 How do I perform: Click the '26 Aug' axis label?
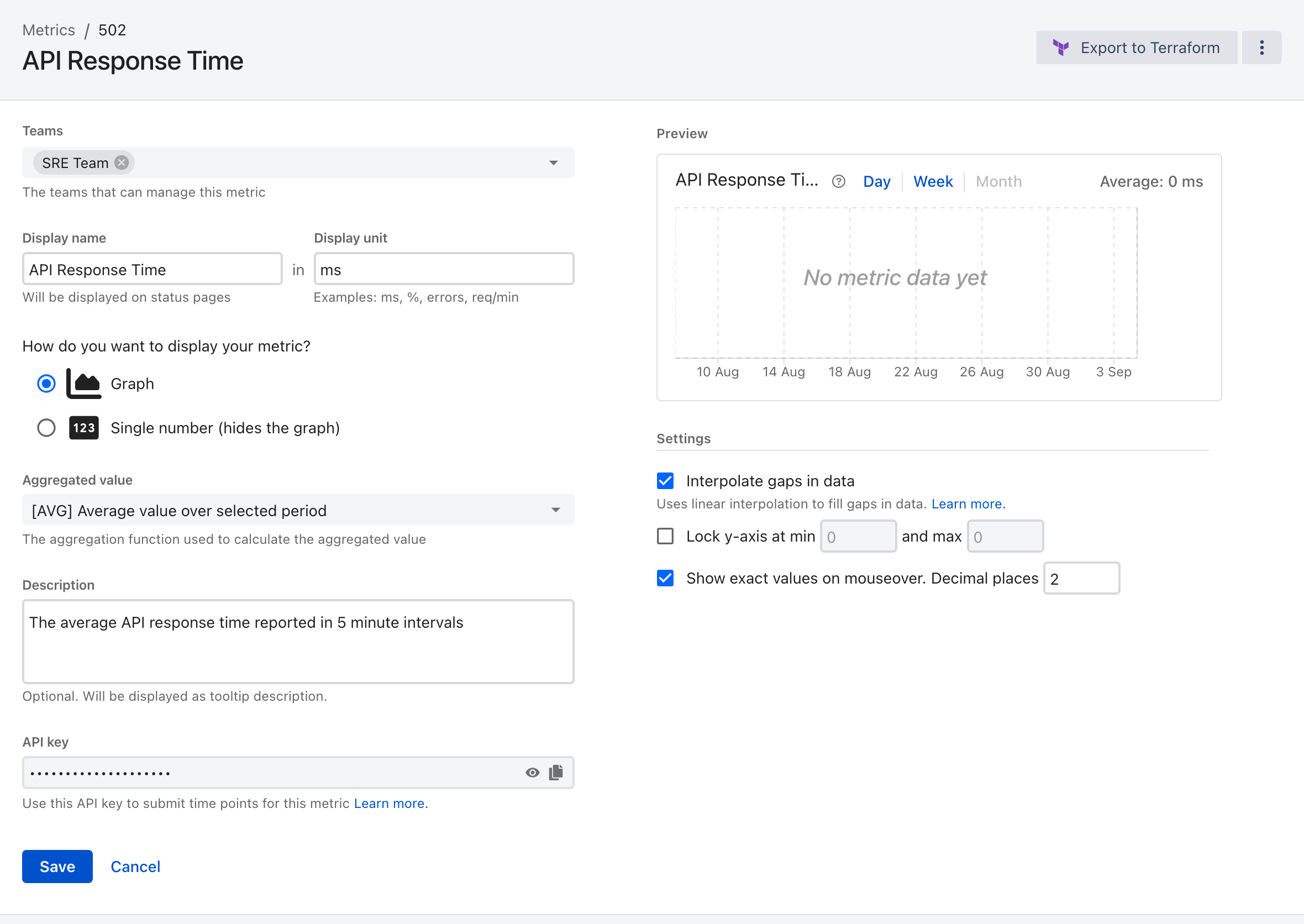click(981, 372)
